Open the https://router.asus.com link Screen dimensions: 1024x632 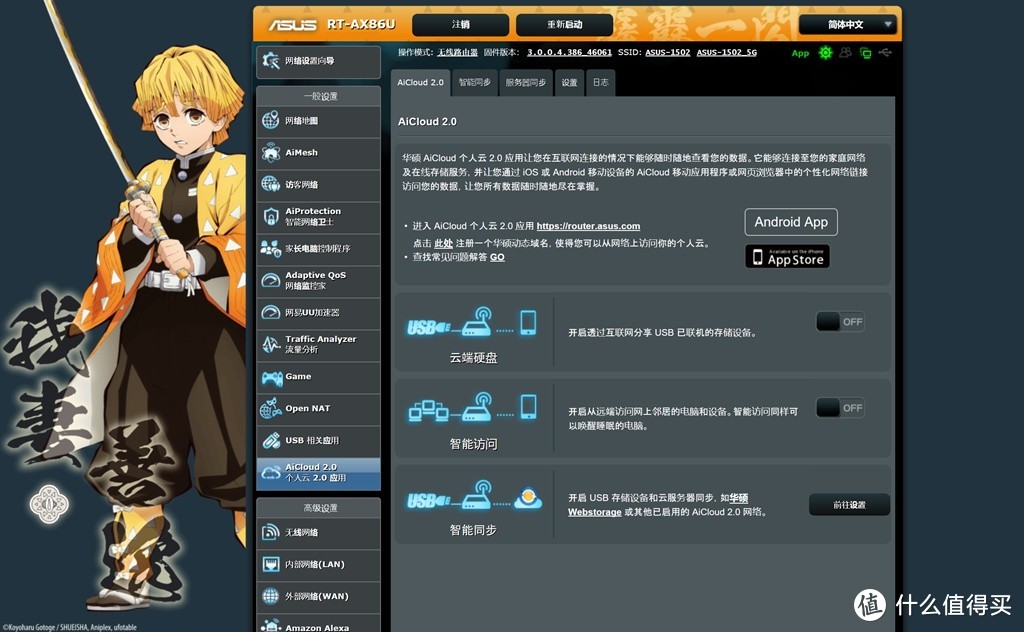(x=588, y=226)
